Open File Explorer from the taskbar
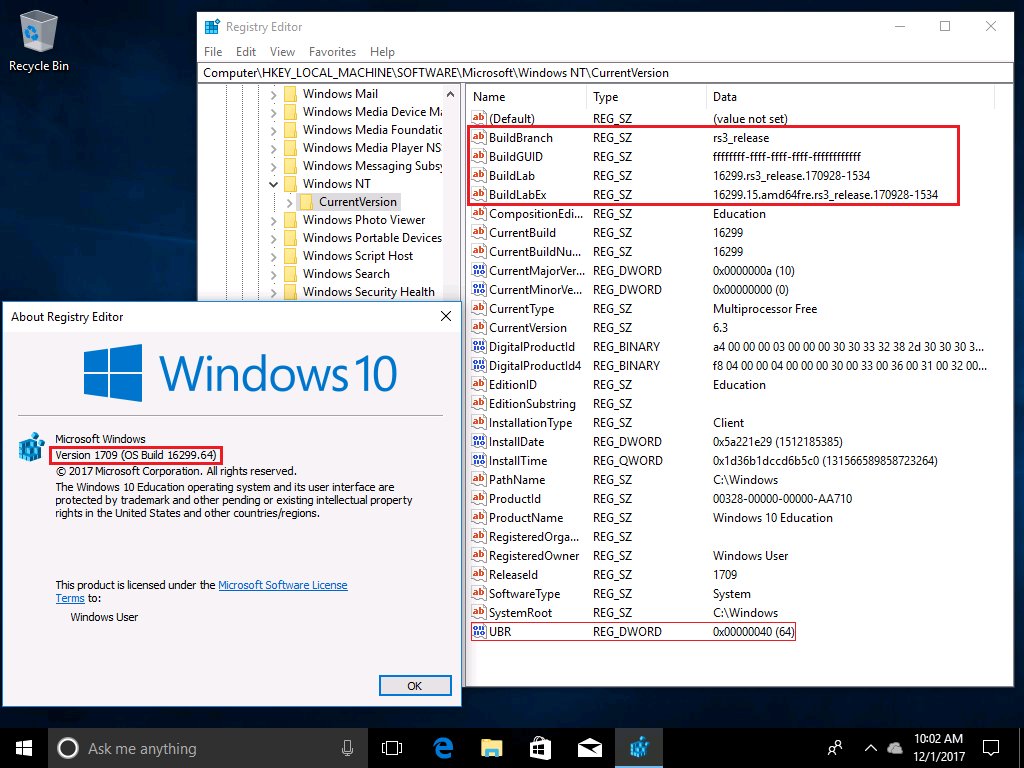 tap(491, 748)
